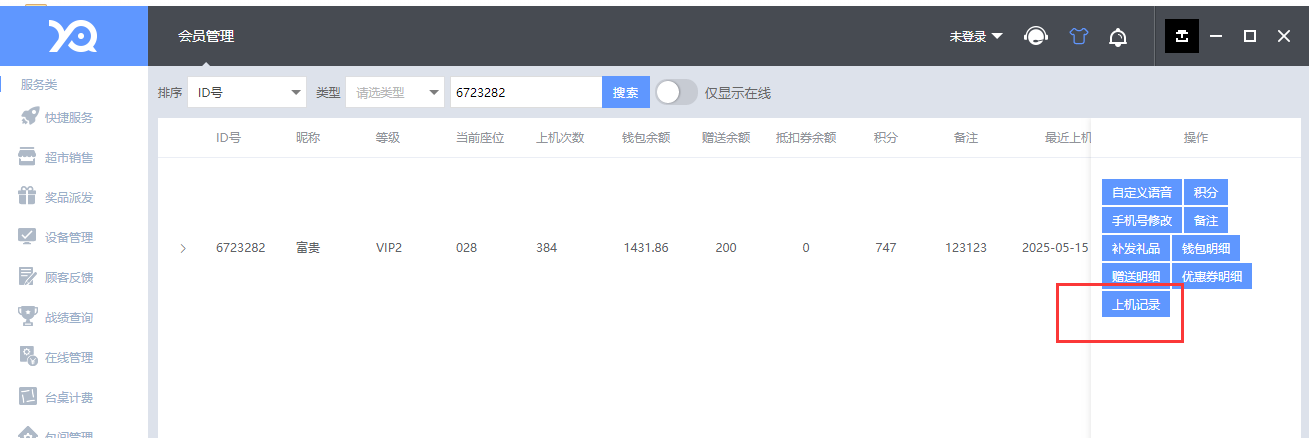Click the trophy icon for 战绩查询

click(x=28, y=317)
